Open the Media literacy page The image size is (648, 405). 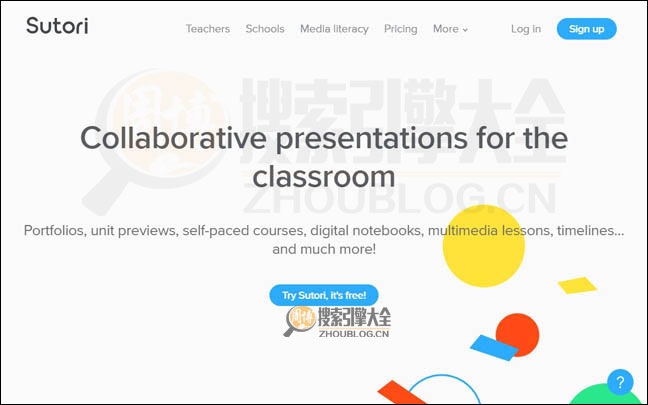pos(334,29)
